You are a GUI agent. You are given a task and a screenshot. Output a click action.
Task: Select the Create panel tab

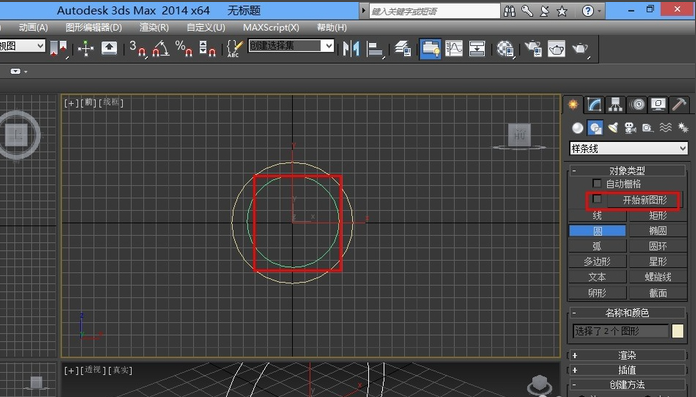pyautogui.click(x=573, y=104)
